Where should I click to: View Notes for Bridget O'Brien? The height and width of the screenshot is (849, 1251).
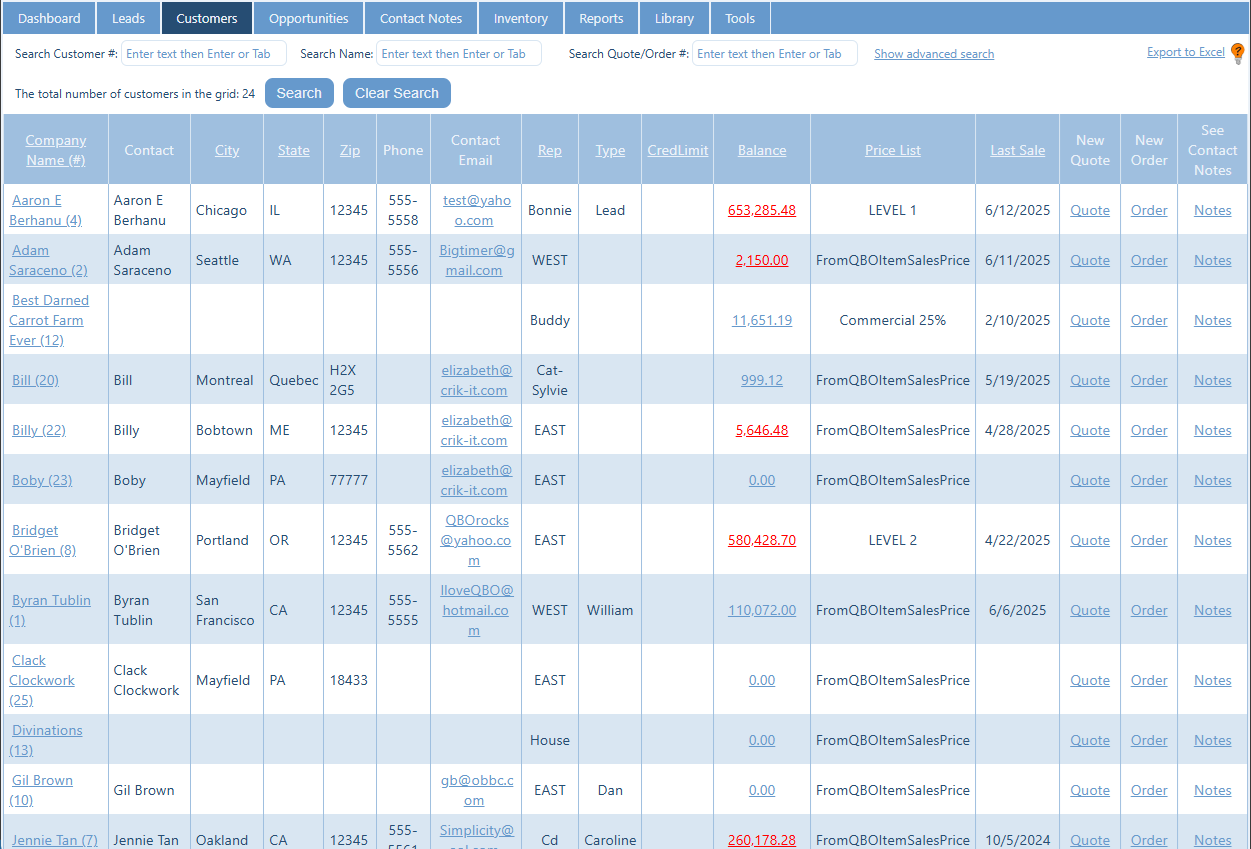point(1213,540)
